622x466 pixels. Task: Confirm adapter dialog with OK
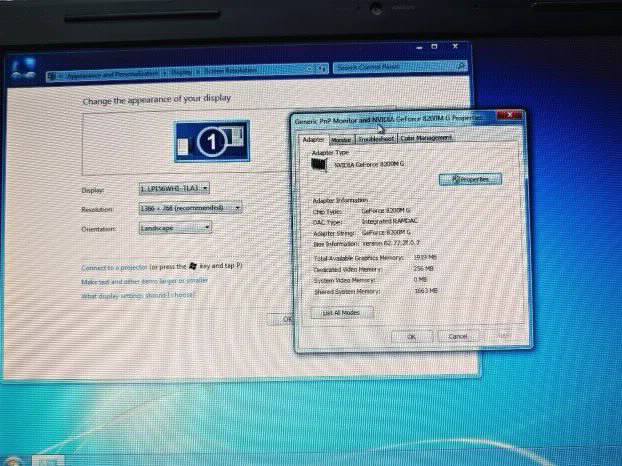tap(411, 337)
